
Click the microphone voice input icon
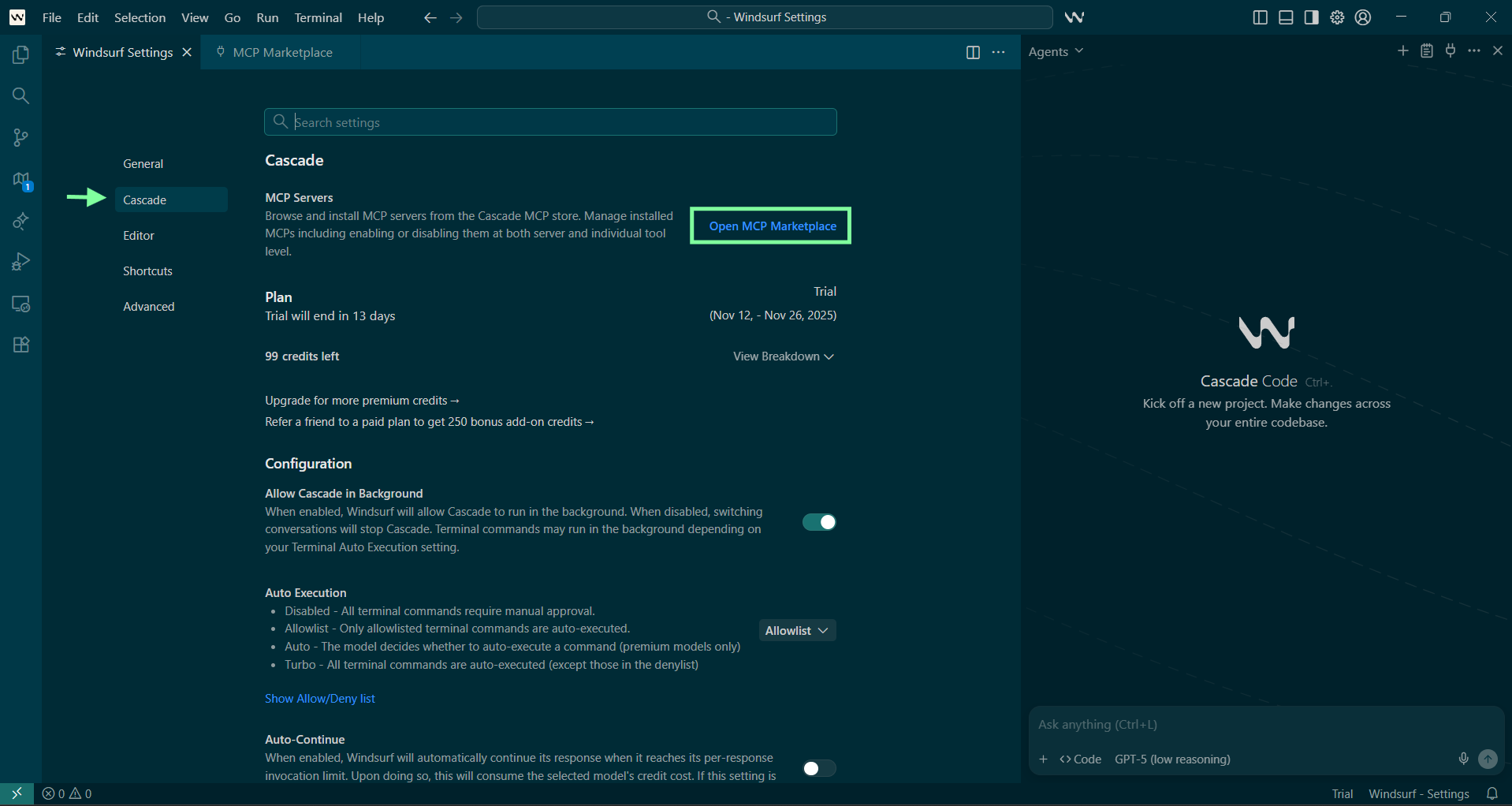pyautogui.click(x=1464, y=759)
